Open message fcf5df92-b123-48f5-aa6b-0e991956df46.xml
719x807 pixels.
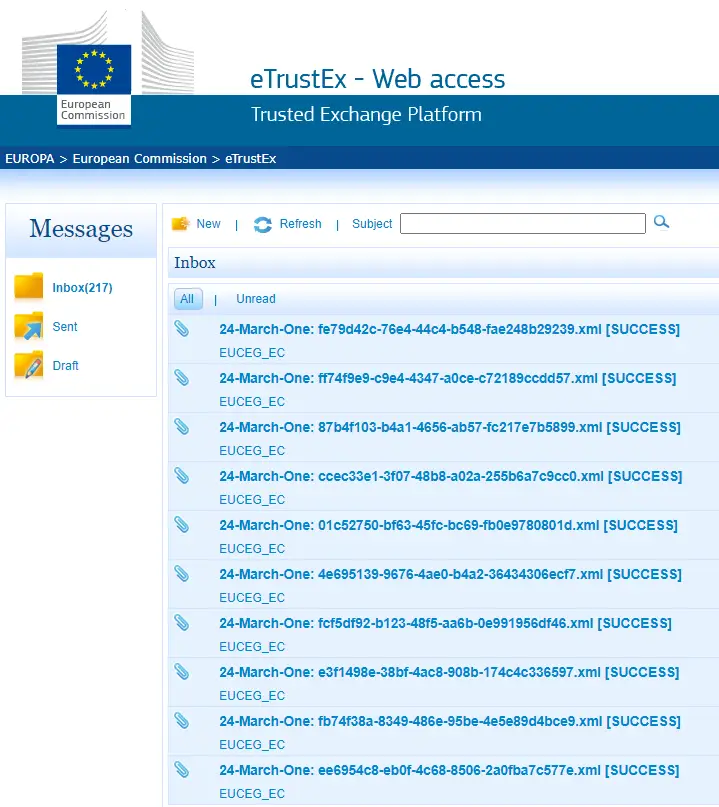445,623
